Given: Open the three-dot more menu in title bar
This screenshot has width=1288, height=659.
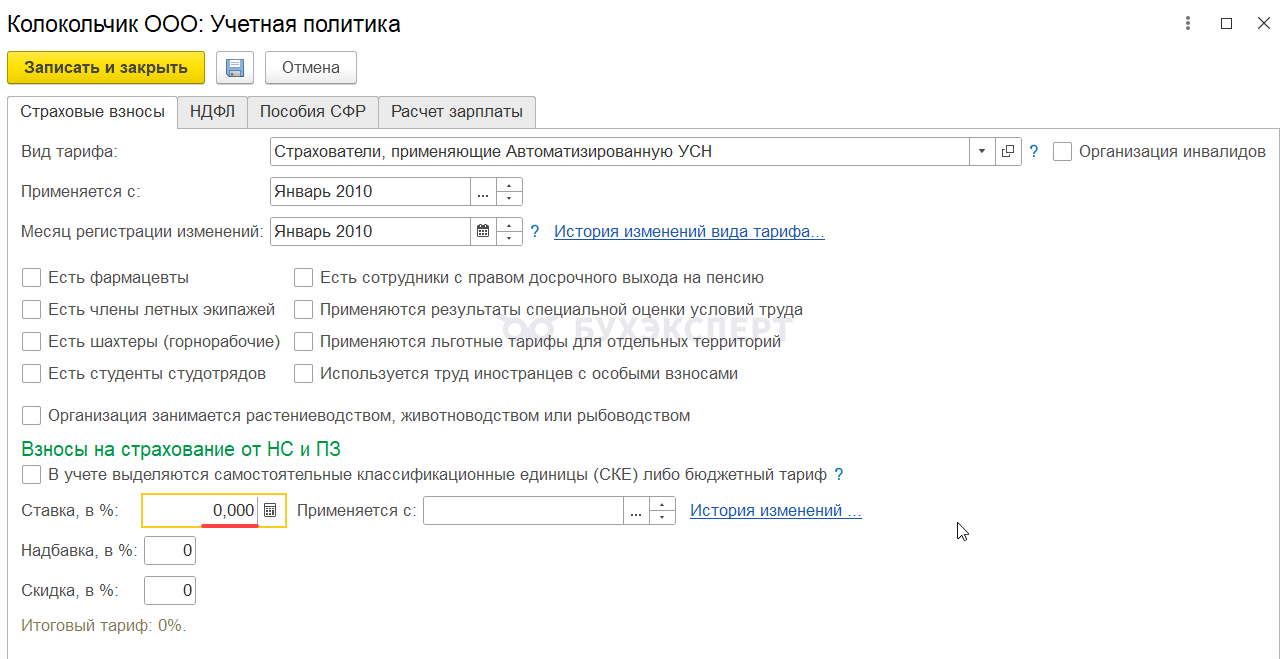Looking at the screenshot, I should pyautogui.click(x=1187, y=24).
